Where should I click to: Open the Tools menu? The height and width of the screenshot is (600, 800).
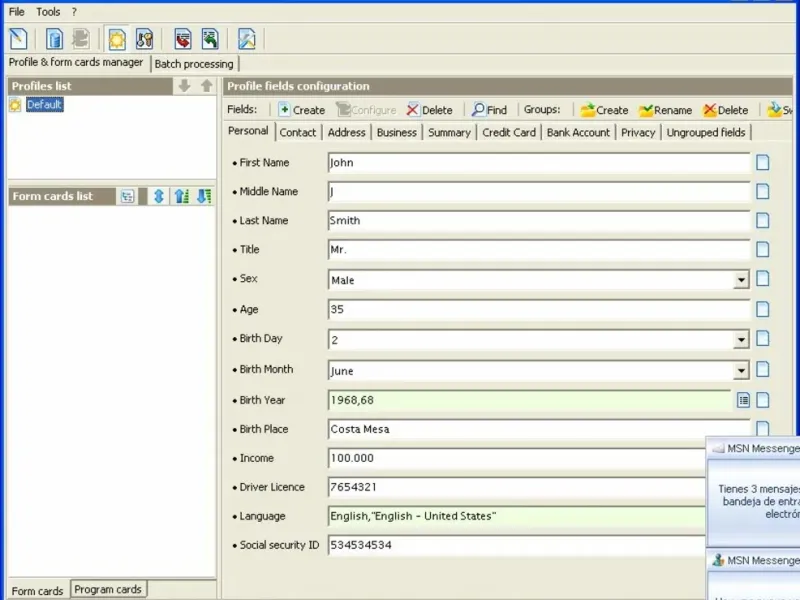[48, 12]
